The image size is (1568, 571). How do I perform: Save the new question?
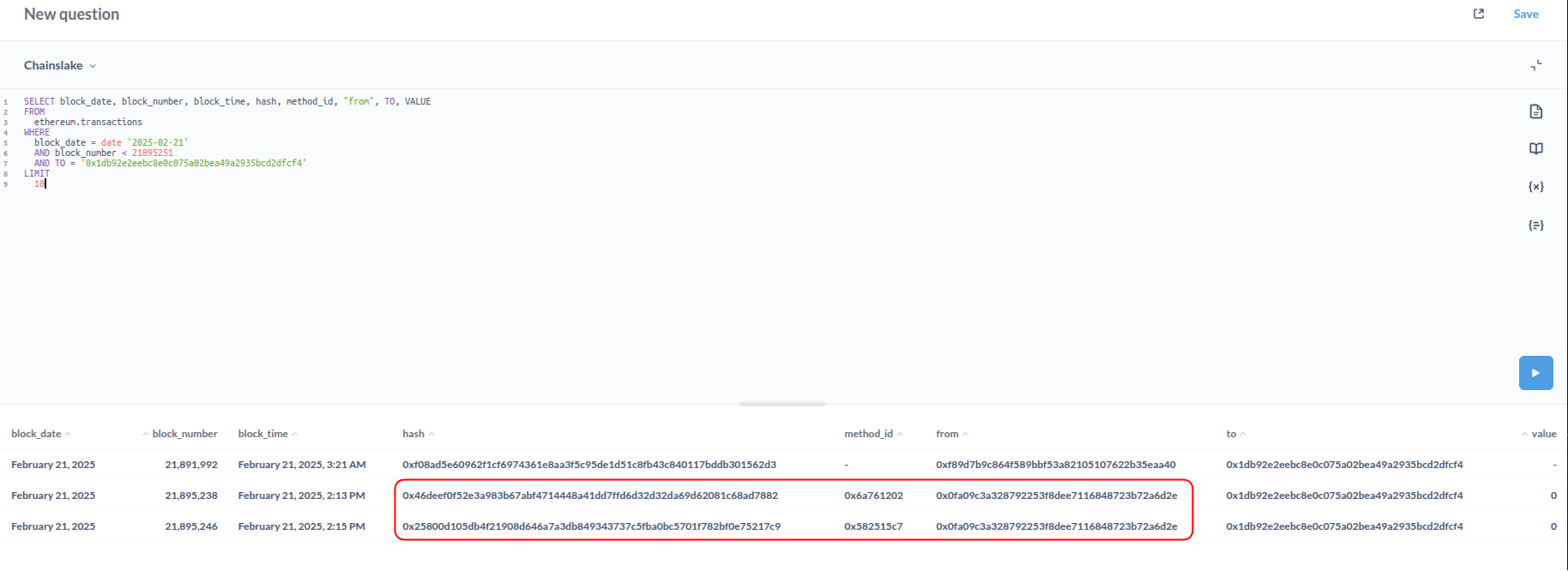[1525, 14]
